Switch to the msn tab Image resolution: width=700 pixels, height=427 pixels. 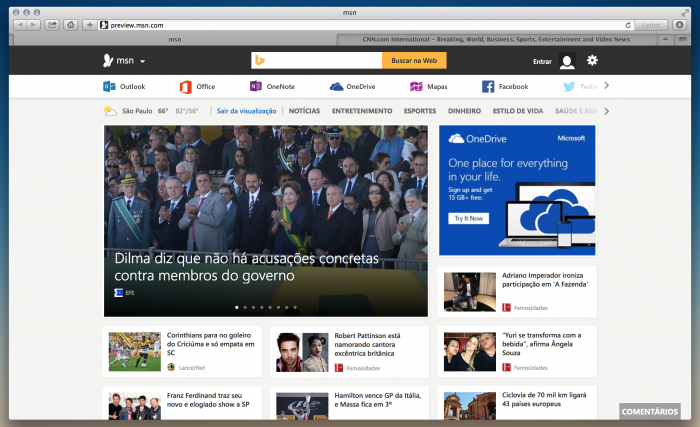(175, 39)
